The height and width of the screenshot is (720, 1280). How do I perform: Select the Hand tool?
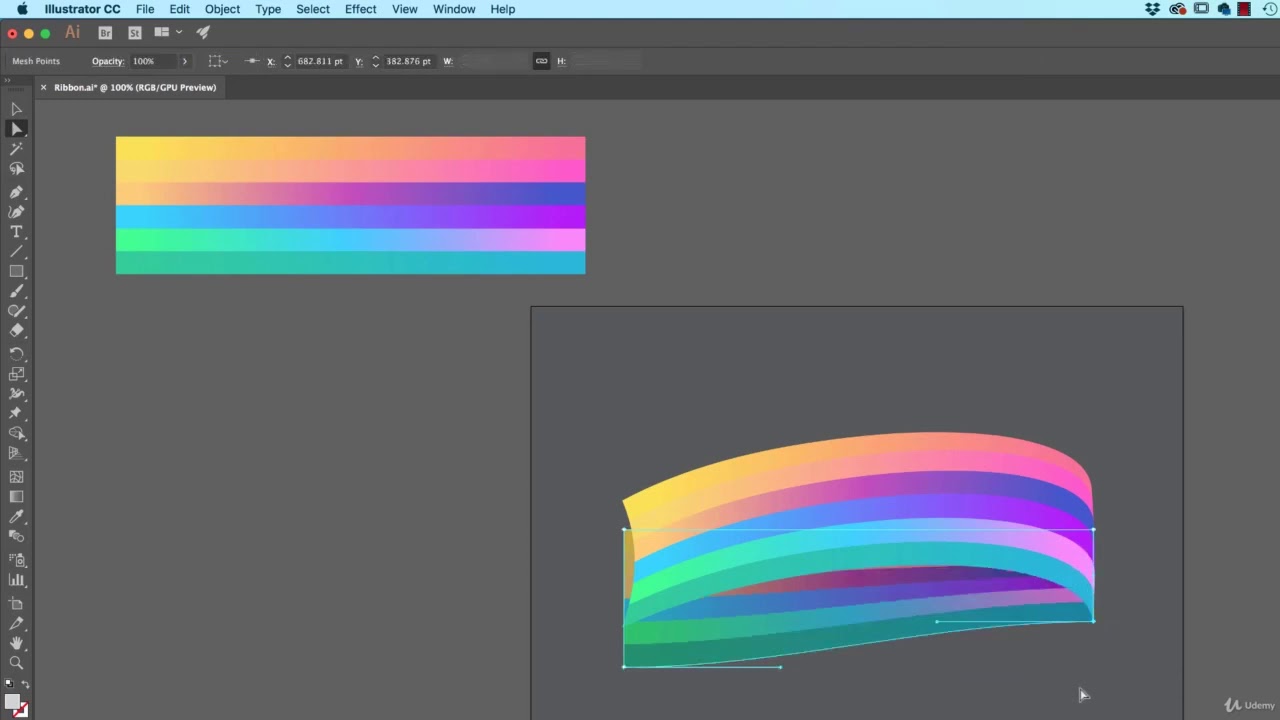click(x=16, y=643)
